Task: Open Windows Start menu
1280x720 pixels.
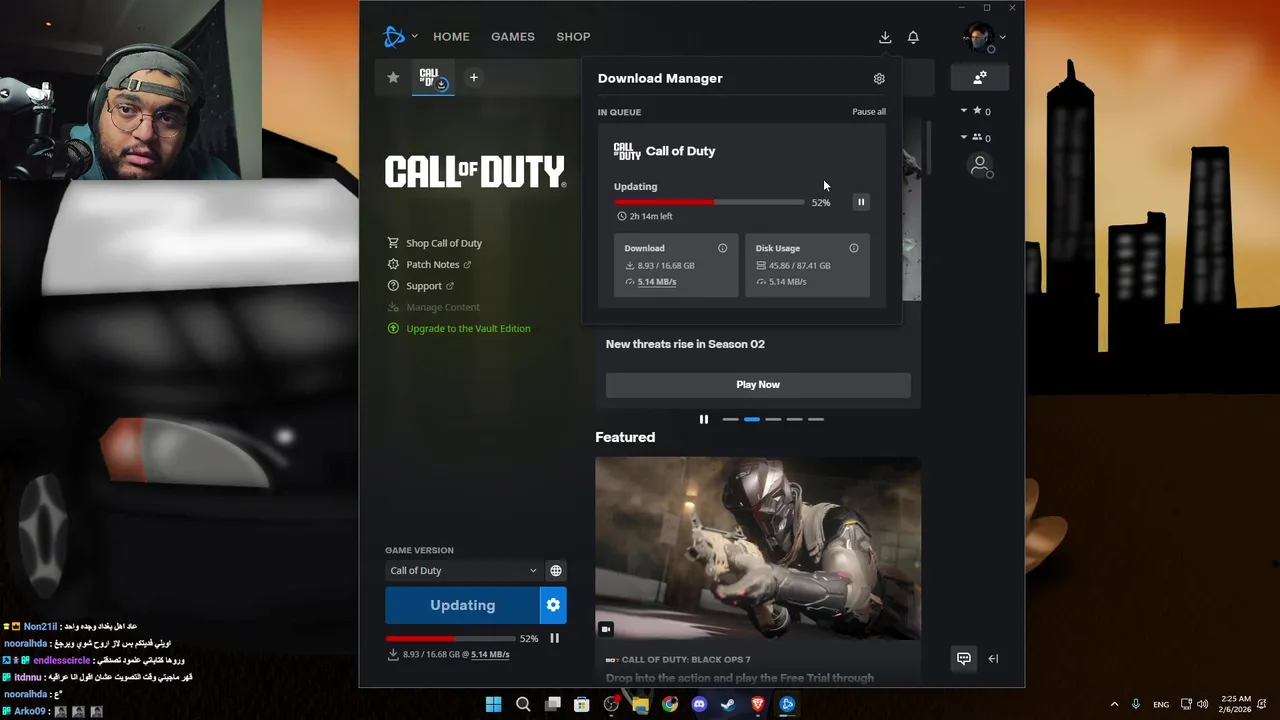Action: point(493,704)
